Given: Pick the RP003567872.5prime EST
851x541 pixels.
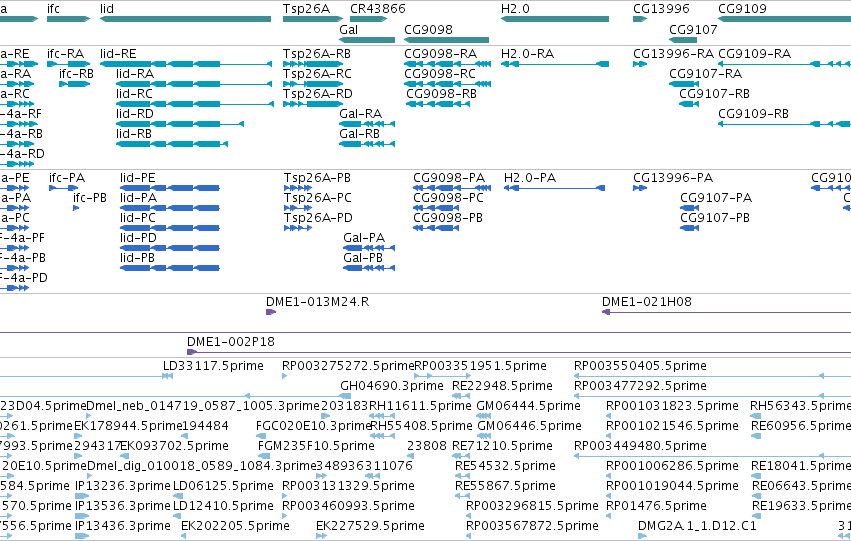Looking at the screenshot, I should (469, 536).
